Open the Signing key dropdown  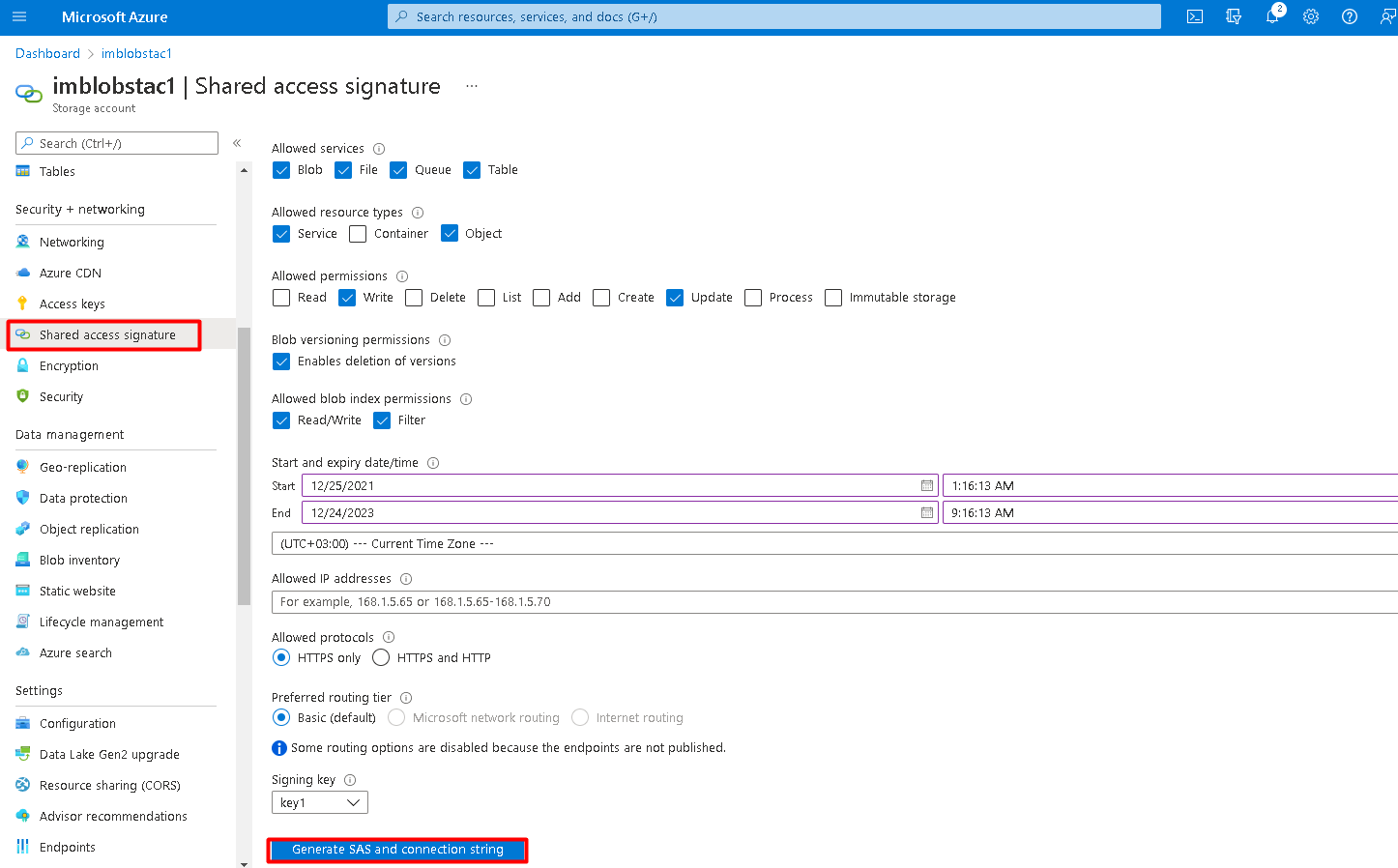coord(319,801)
